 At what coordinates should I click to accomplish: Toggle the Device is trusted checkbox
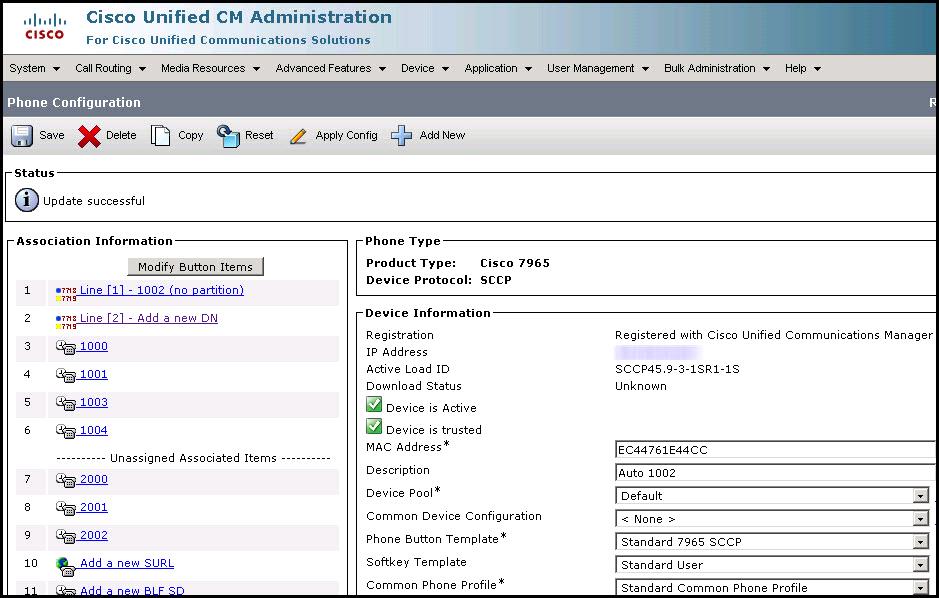374,426
